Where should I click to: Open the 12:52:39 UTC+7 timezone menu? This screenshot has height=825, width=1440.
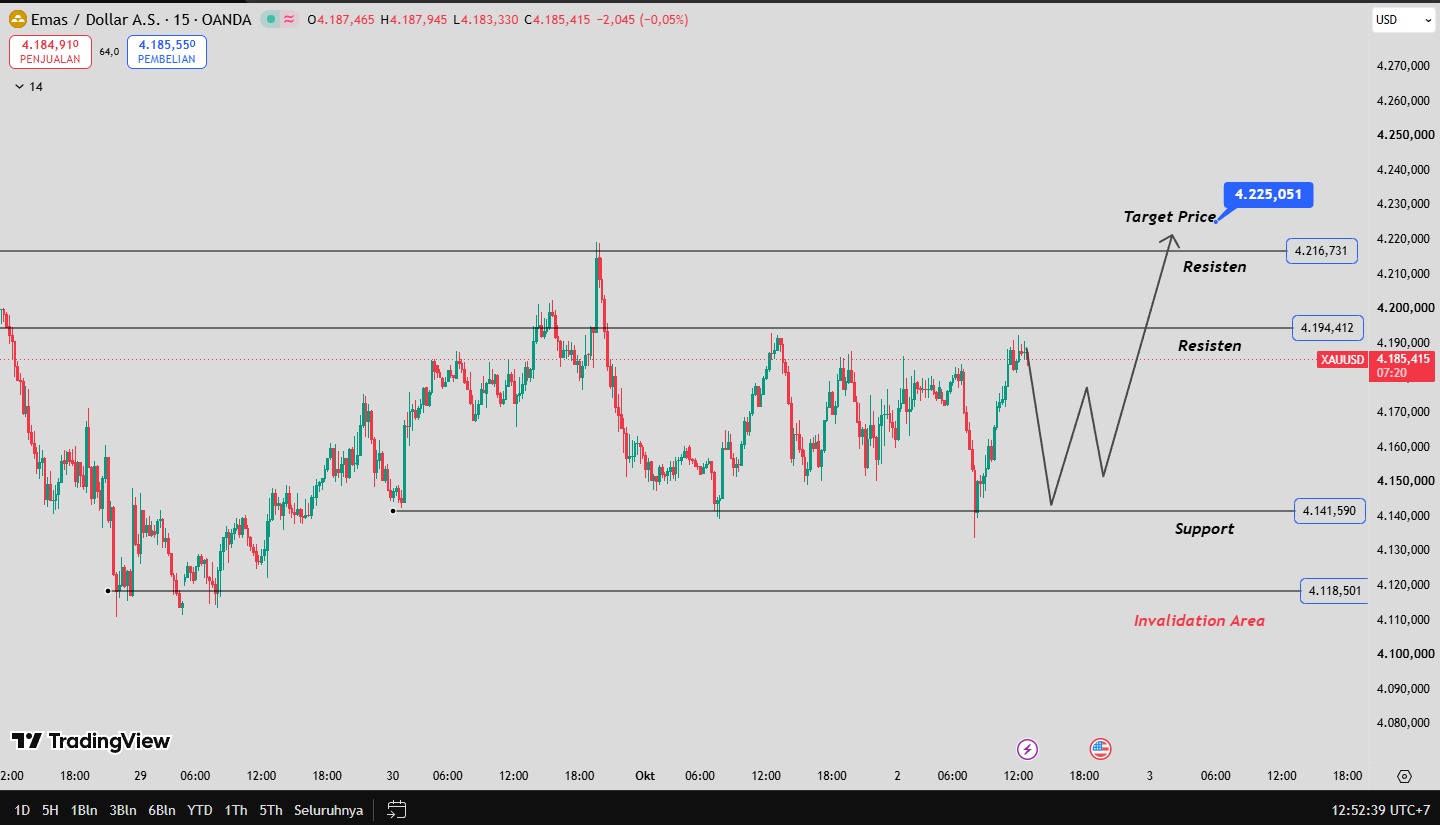click(1380, 810)
